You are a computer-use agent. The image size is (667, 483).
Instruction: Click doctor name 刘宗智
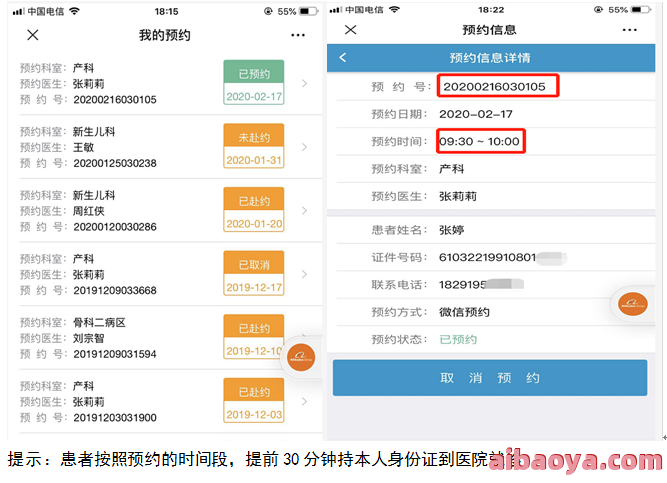(88, 338)
